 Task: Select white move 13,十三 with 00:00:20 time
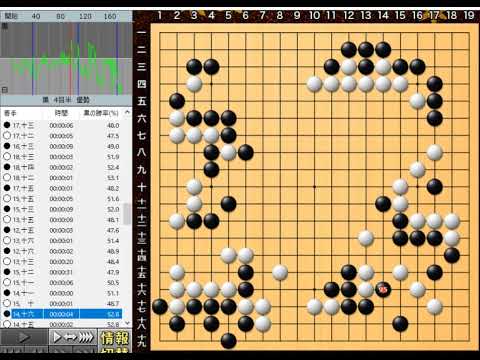(x=62, y=262)
